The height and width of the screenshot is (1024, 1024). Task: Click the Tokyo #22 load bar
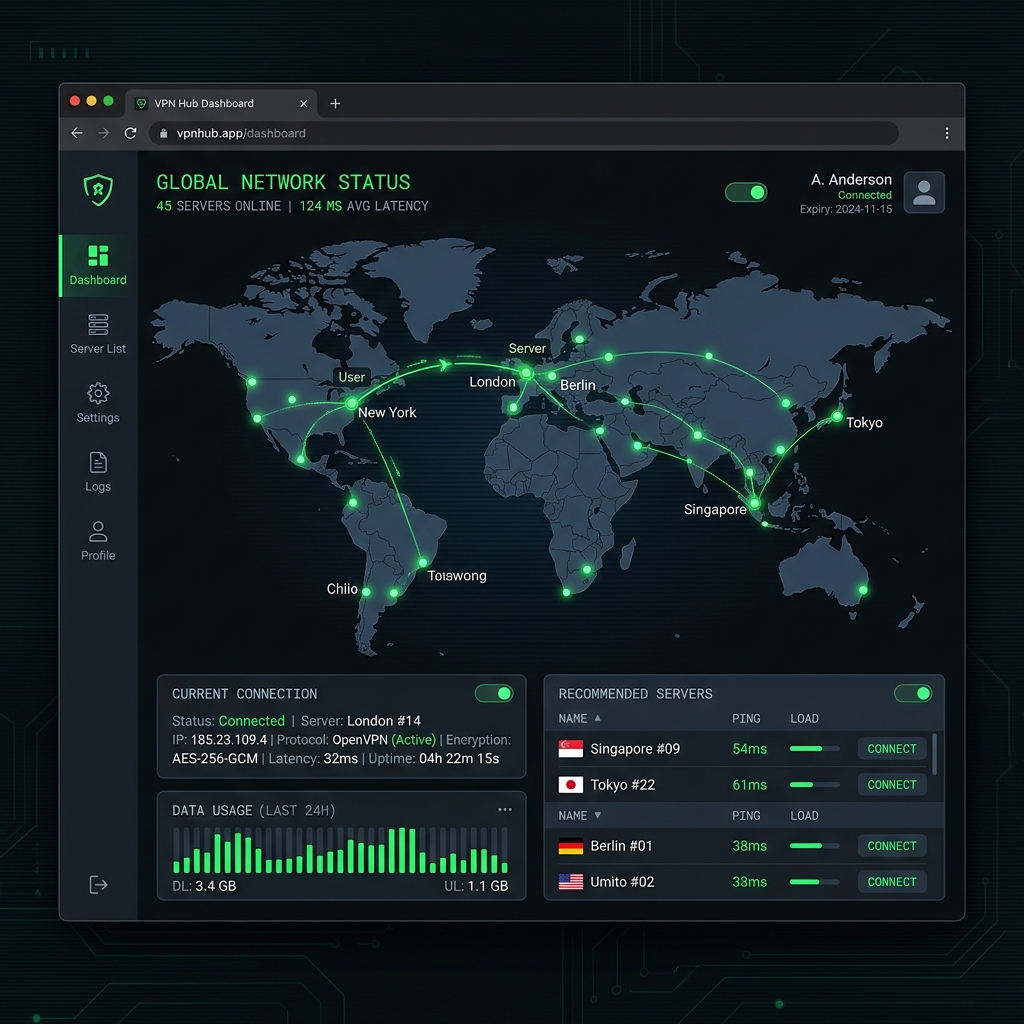(x=812, y=784)
